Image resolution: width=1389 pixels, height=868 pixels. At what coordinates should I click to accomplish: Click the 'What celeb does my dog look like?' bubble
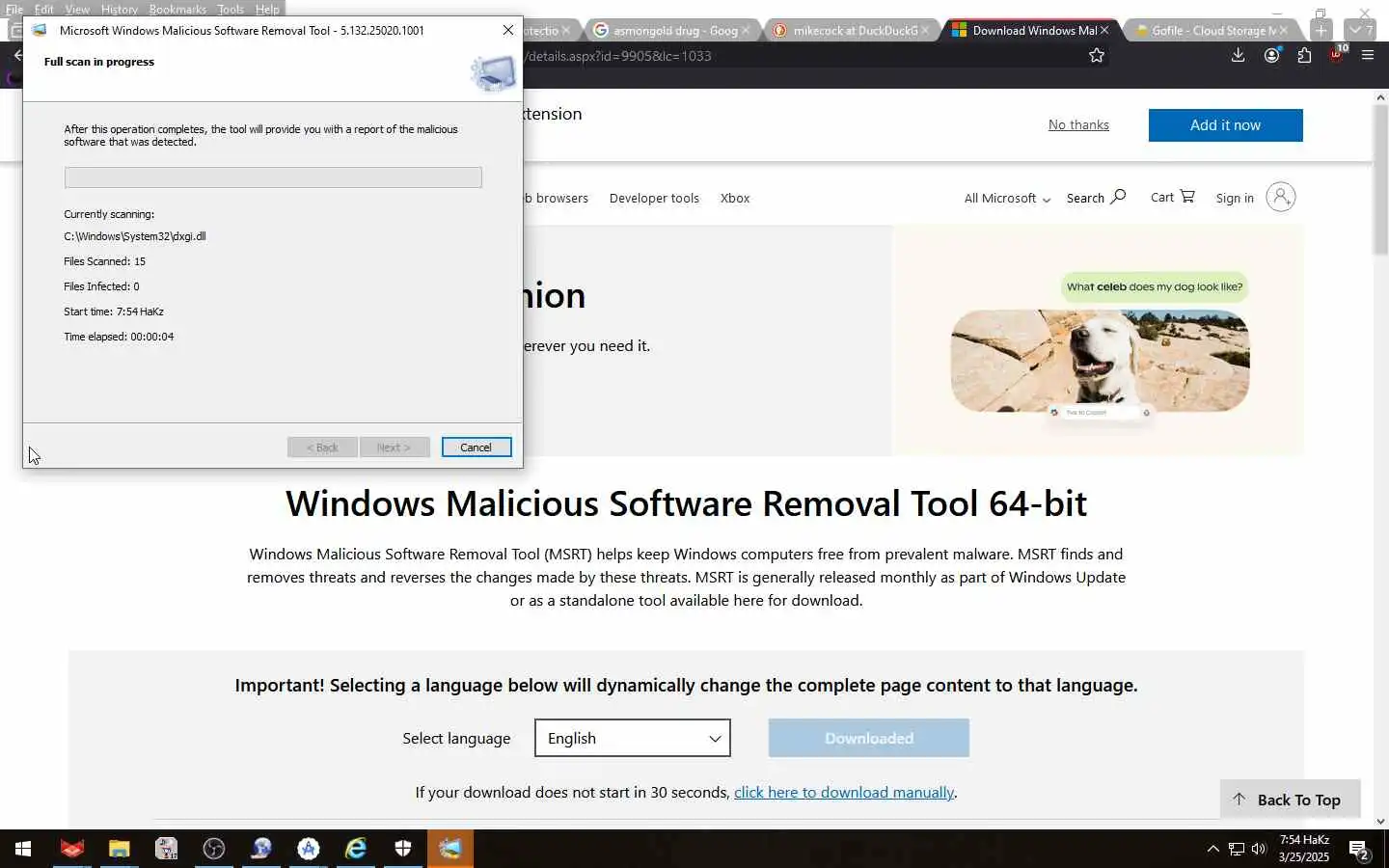pyautogui.click(x=1155, y=286)
